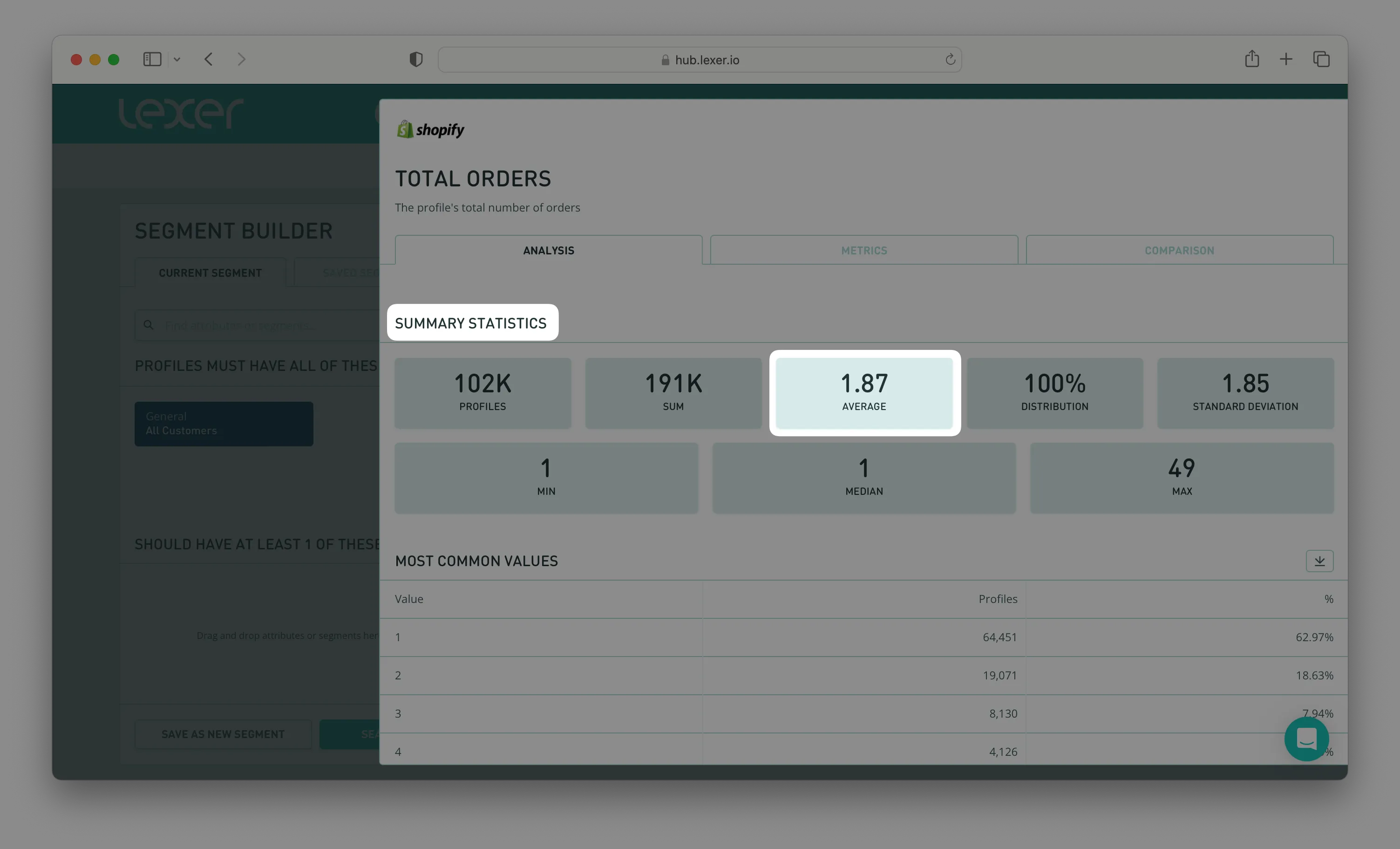Click Save As New Segment button
Screen dimensions: 1400x849
[x=223, y=734]
